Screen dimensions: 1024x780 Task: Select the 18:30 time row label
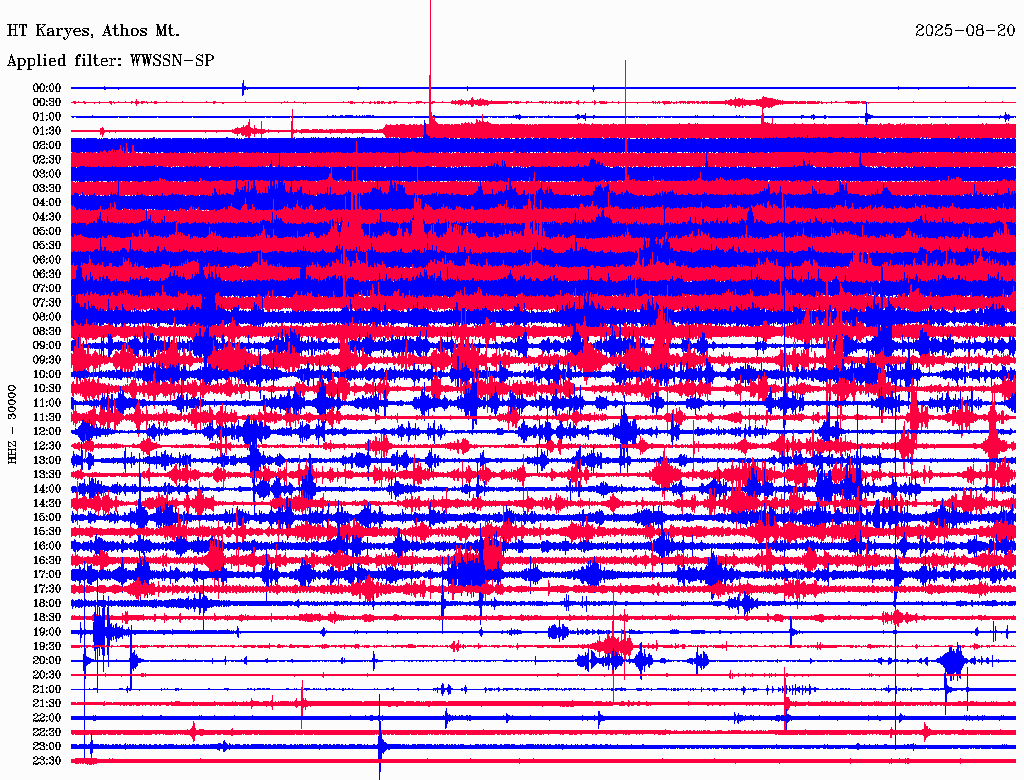(x=47, y=618)
